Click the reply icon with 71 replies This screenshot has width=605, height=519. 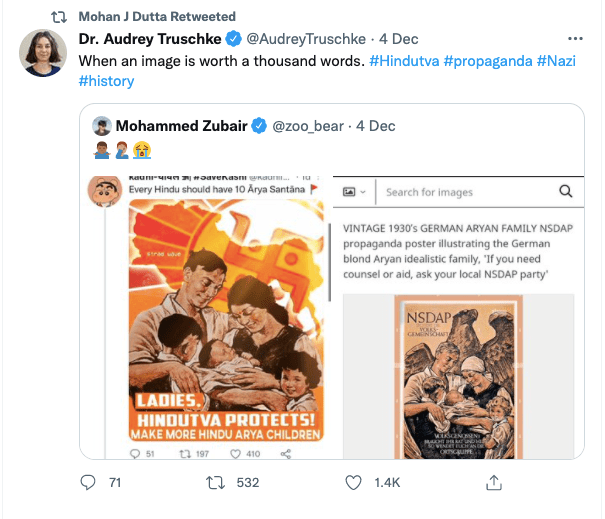point(87,482)
